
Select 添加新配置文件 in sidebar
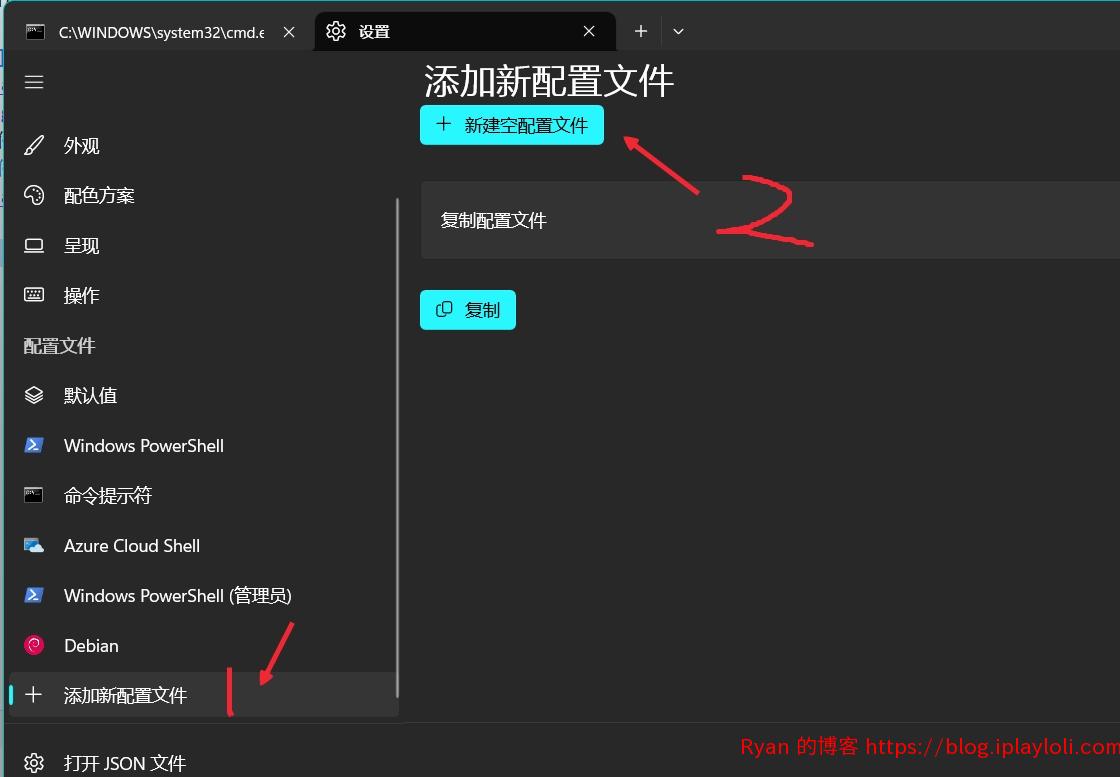tap(204, 694)
